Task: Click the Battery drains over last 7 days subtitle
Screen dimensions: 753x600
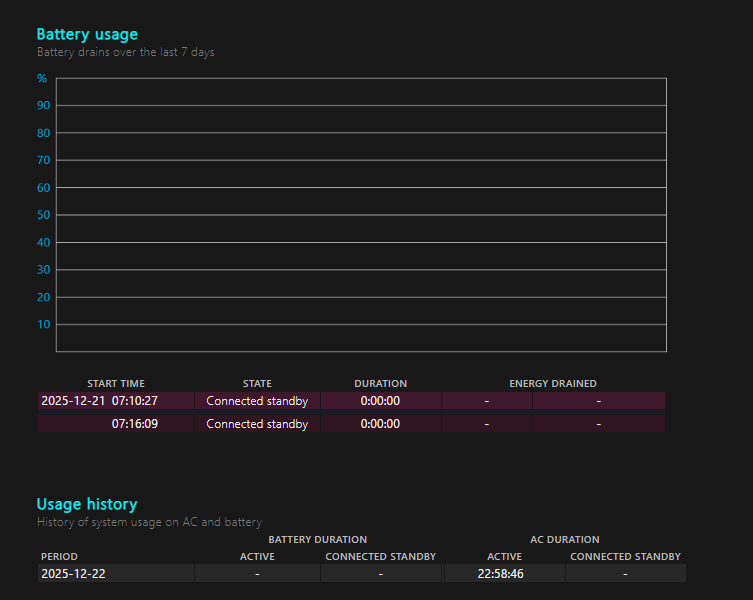Action: pyautogui.click(x=126, y=52)
